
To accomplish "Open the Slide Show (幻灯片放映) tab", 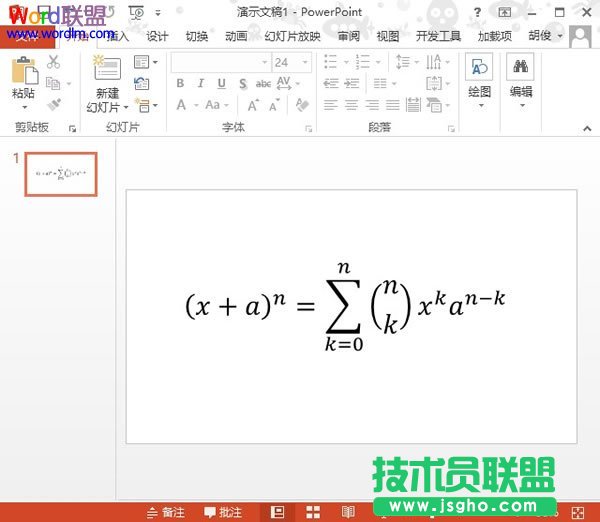I will [292, 36].
